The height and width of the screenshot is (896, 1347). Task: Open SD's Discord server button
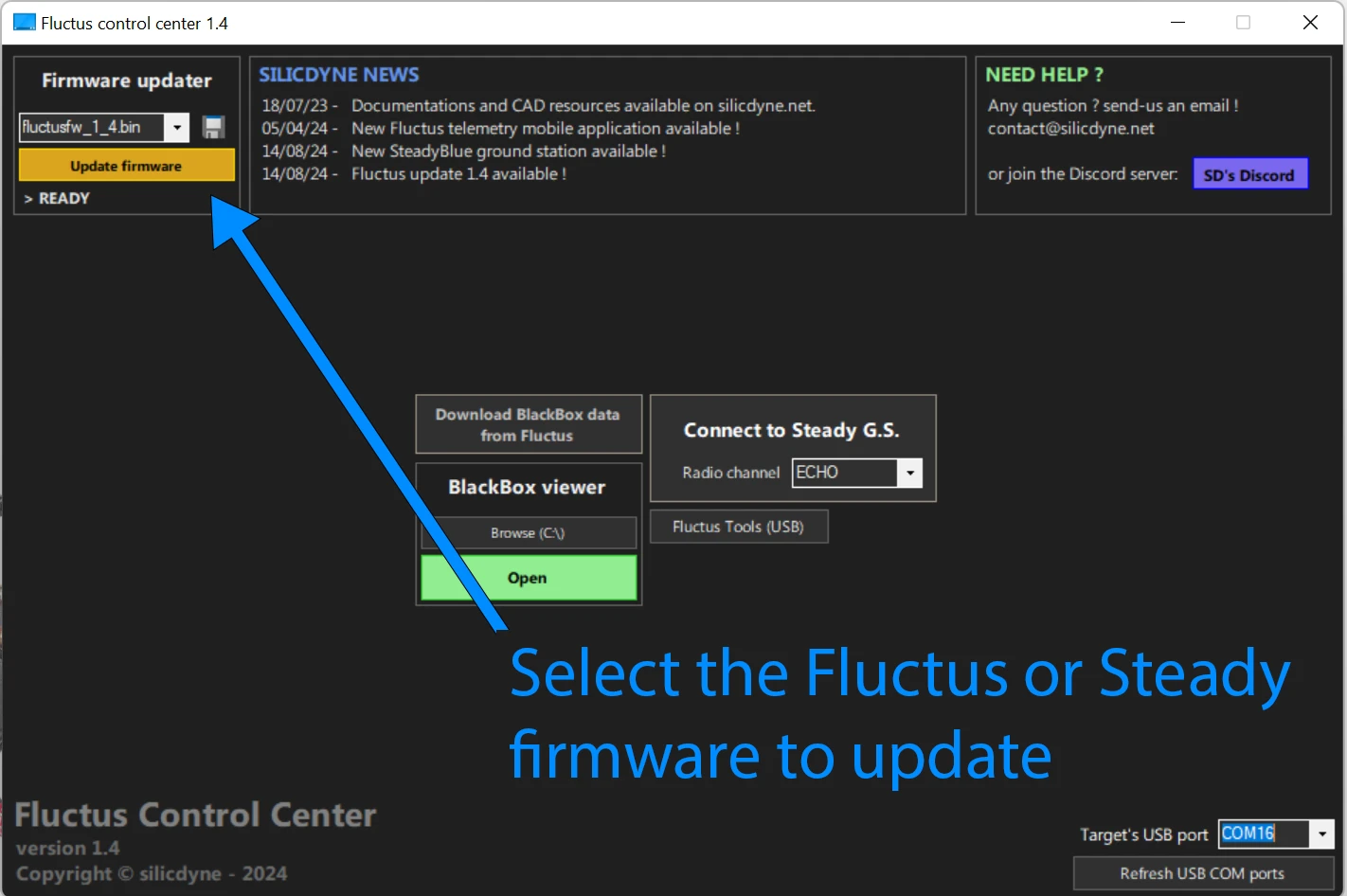[1249, 175]
